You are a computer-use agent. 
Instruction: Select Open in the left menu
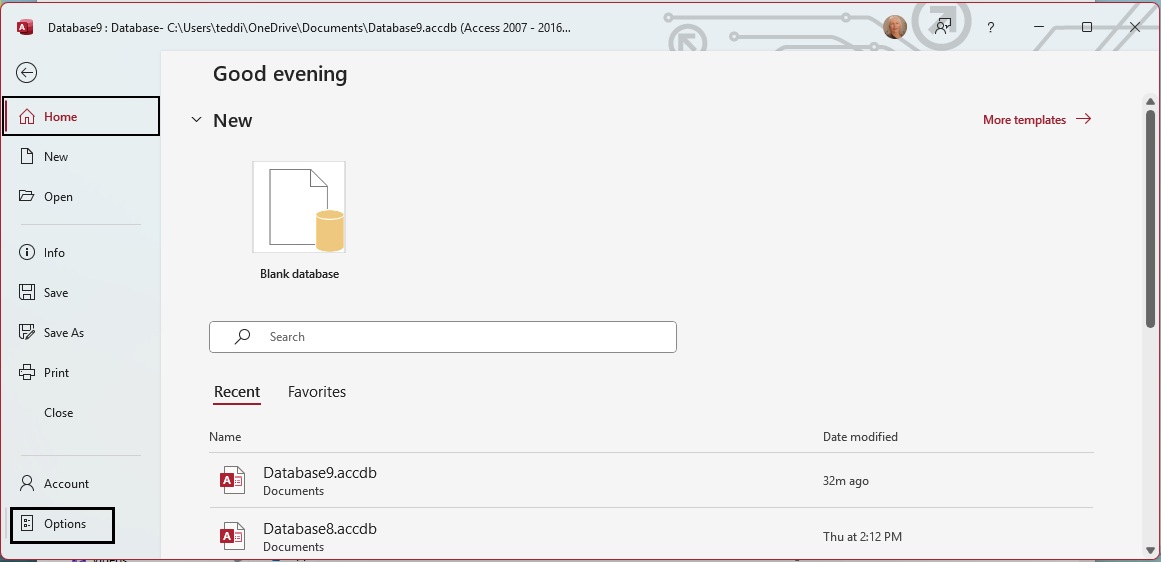tap(58, 197)
